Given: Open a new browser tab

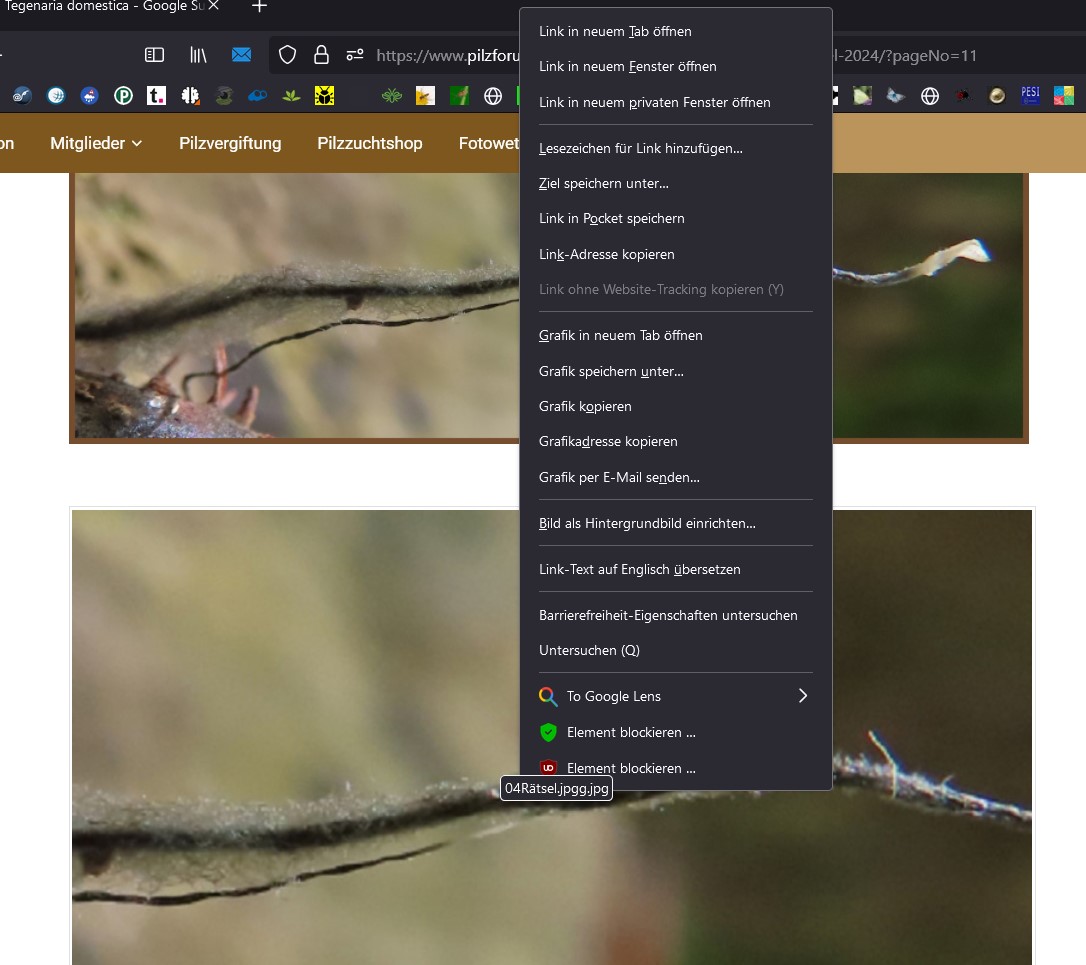Looking at the screenshot, I should (x=259, y=6).
